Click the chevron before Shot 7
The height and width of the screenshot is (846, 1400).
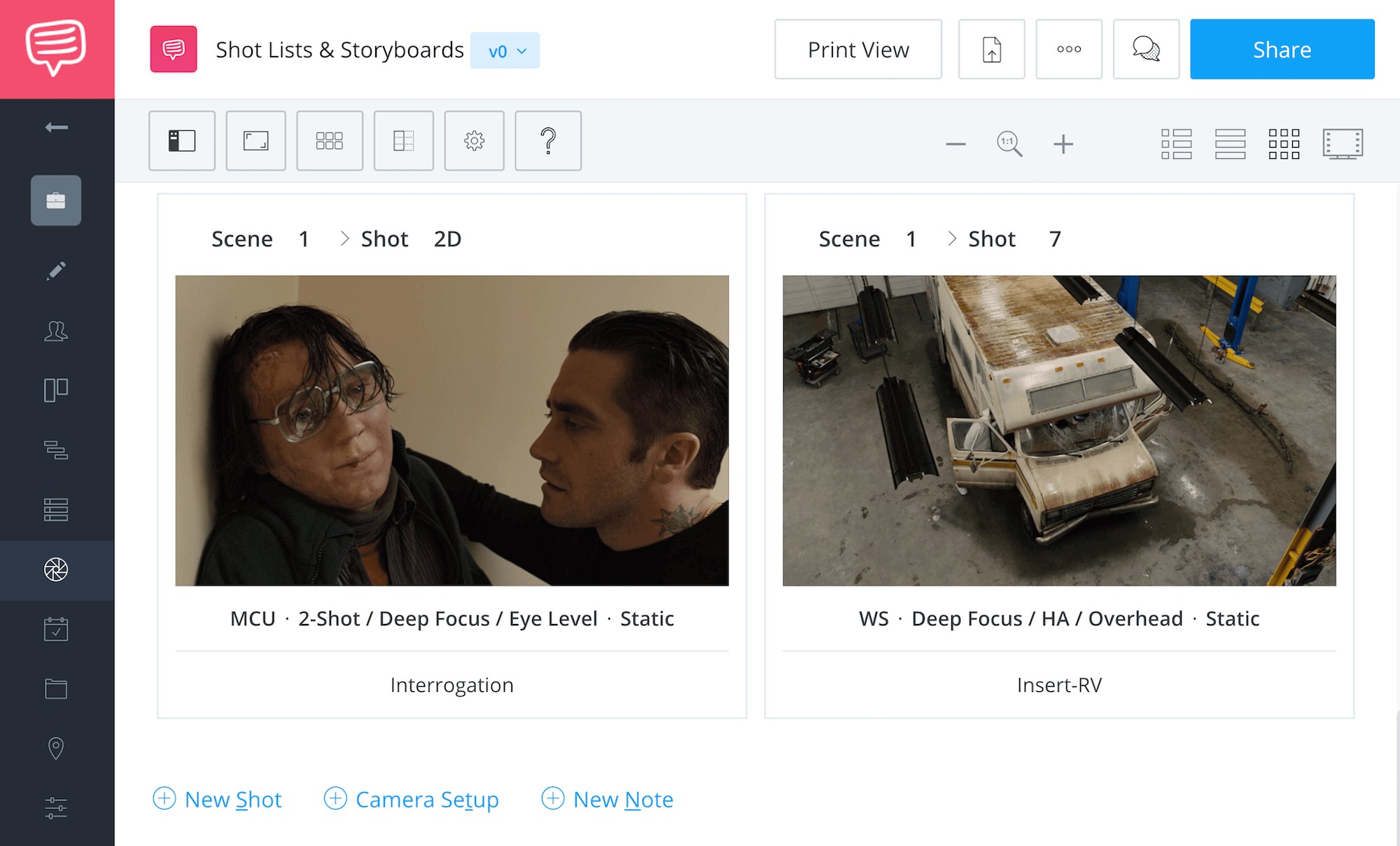click(x=952, y=239)
